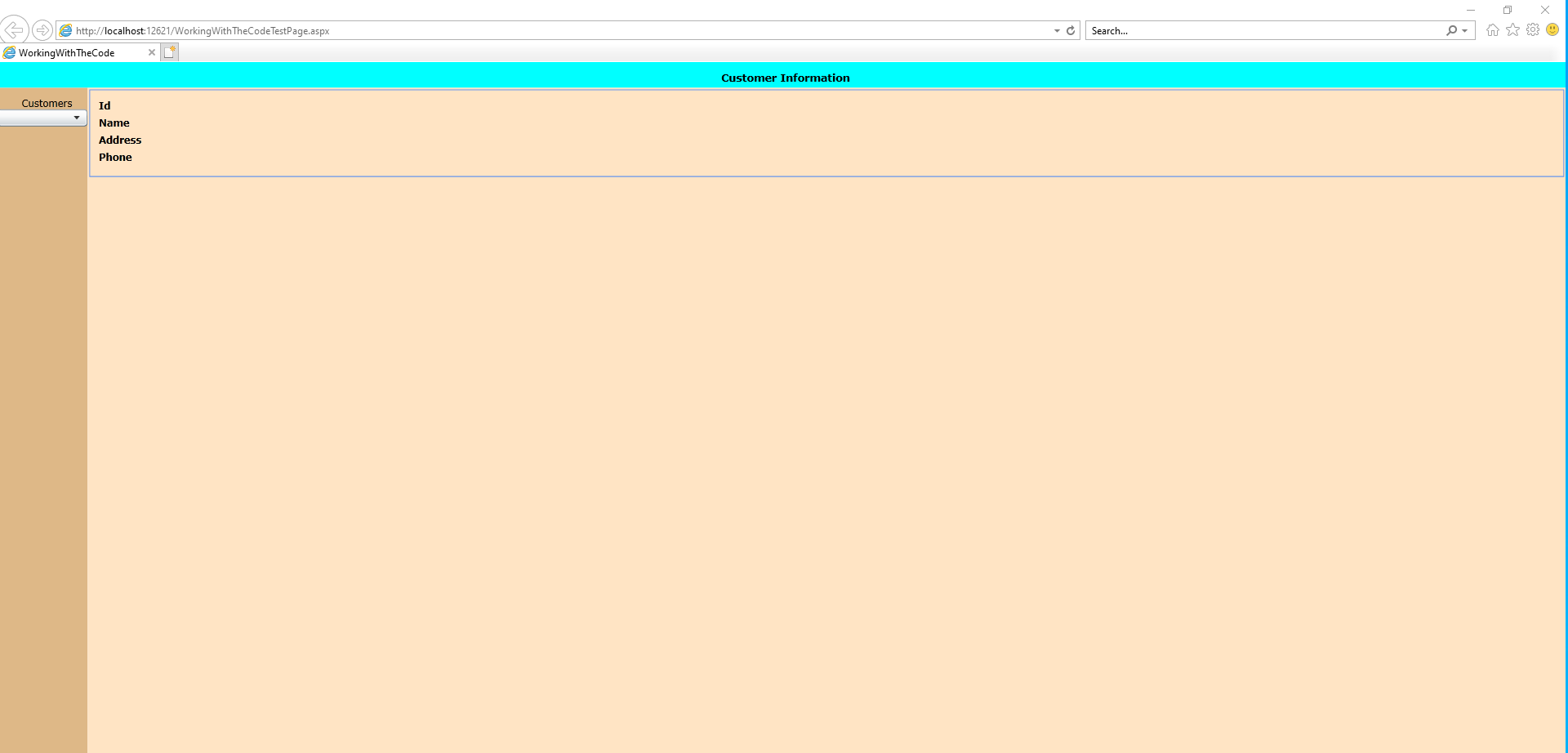The height and width of the screenshot is (753, 1568).
Task: Open the address bar autocomplete dropdown arrow
Action: 1057,30
